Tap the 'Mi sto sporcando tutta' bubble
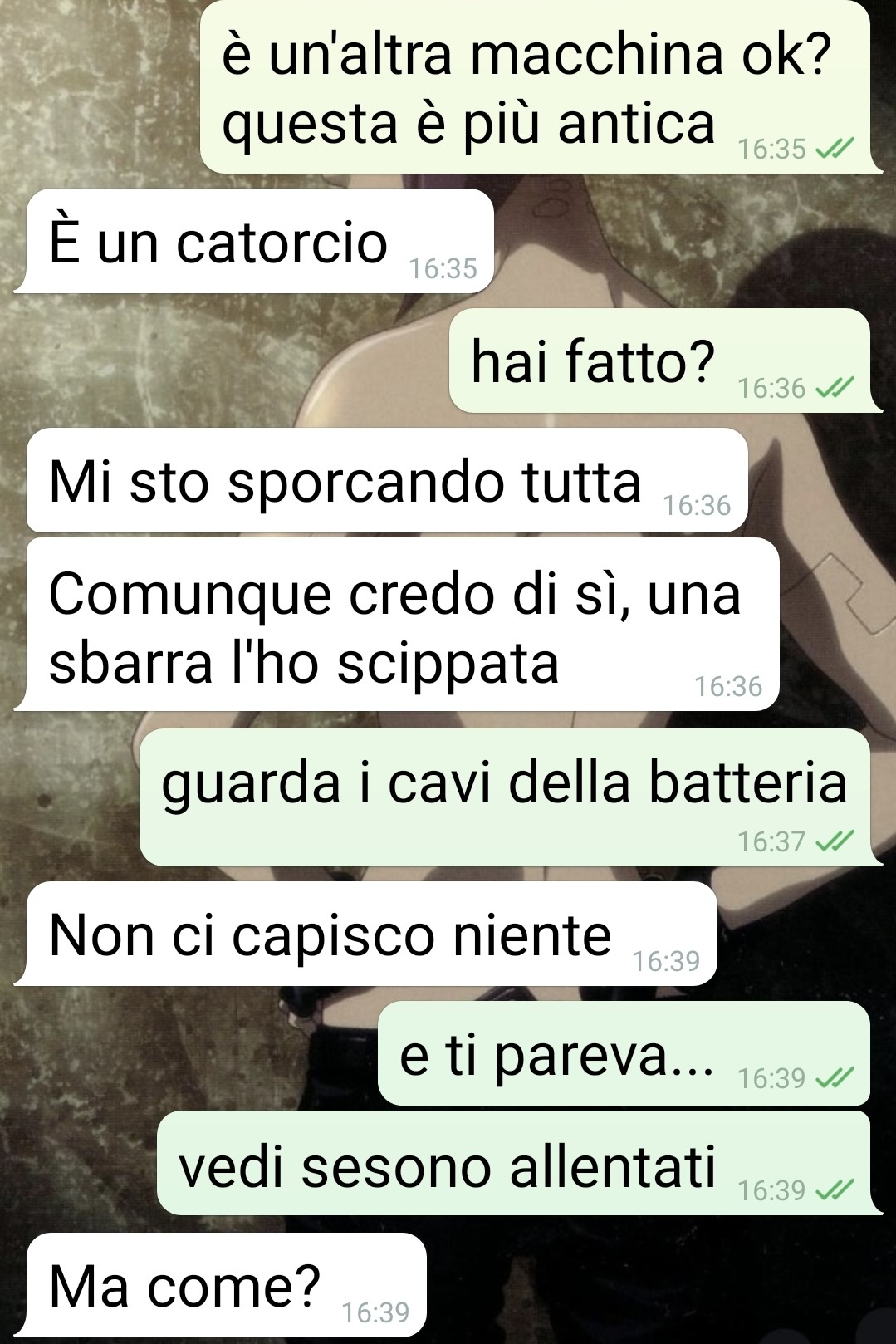The height and width of the screenshot is (1344, 896). point(387,480)
